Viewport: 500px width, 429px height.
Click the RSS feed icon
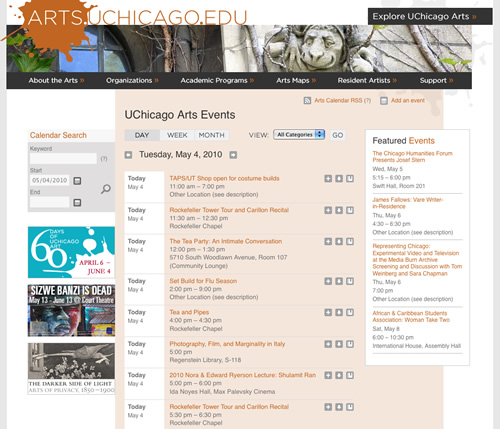(x=307, y=100)
